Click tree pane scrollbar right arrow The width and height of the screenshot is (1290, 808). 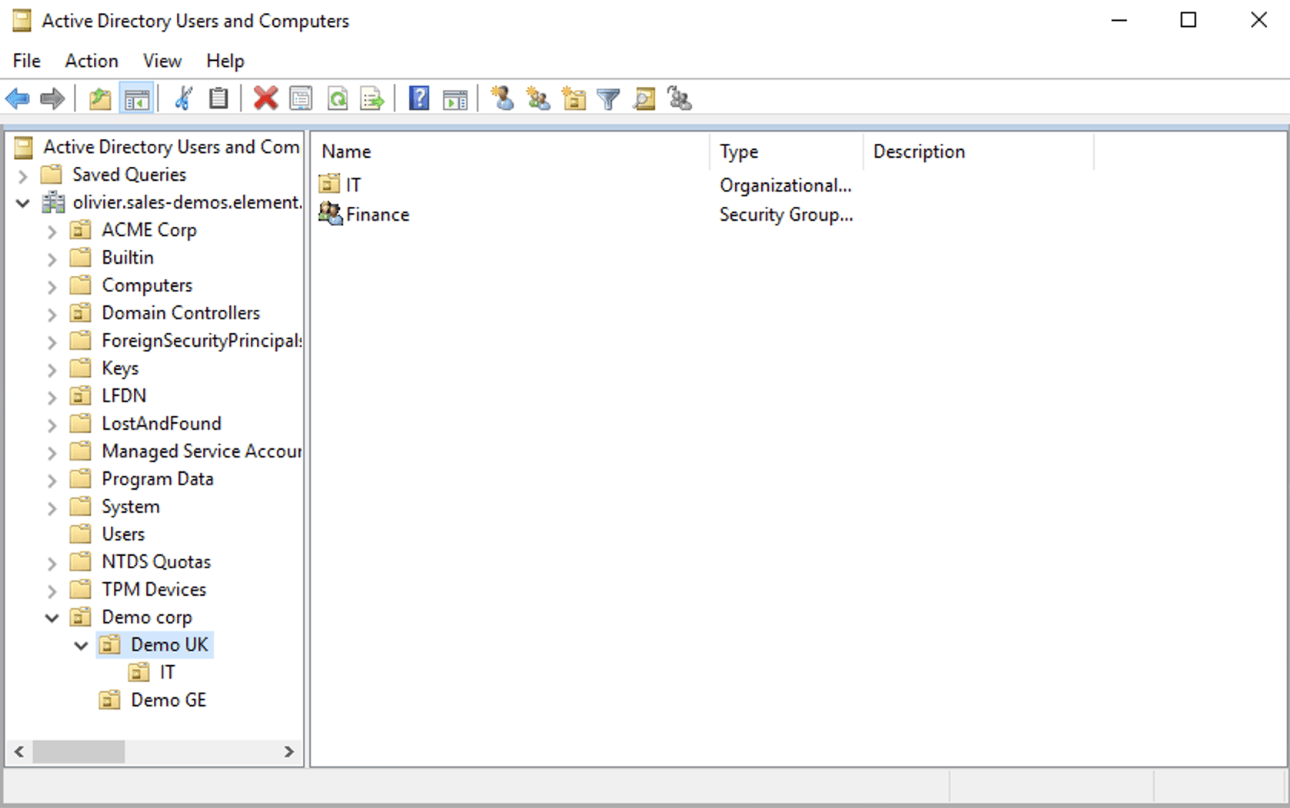click(x=288, y=751)
